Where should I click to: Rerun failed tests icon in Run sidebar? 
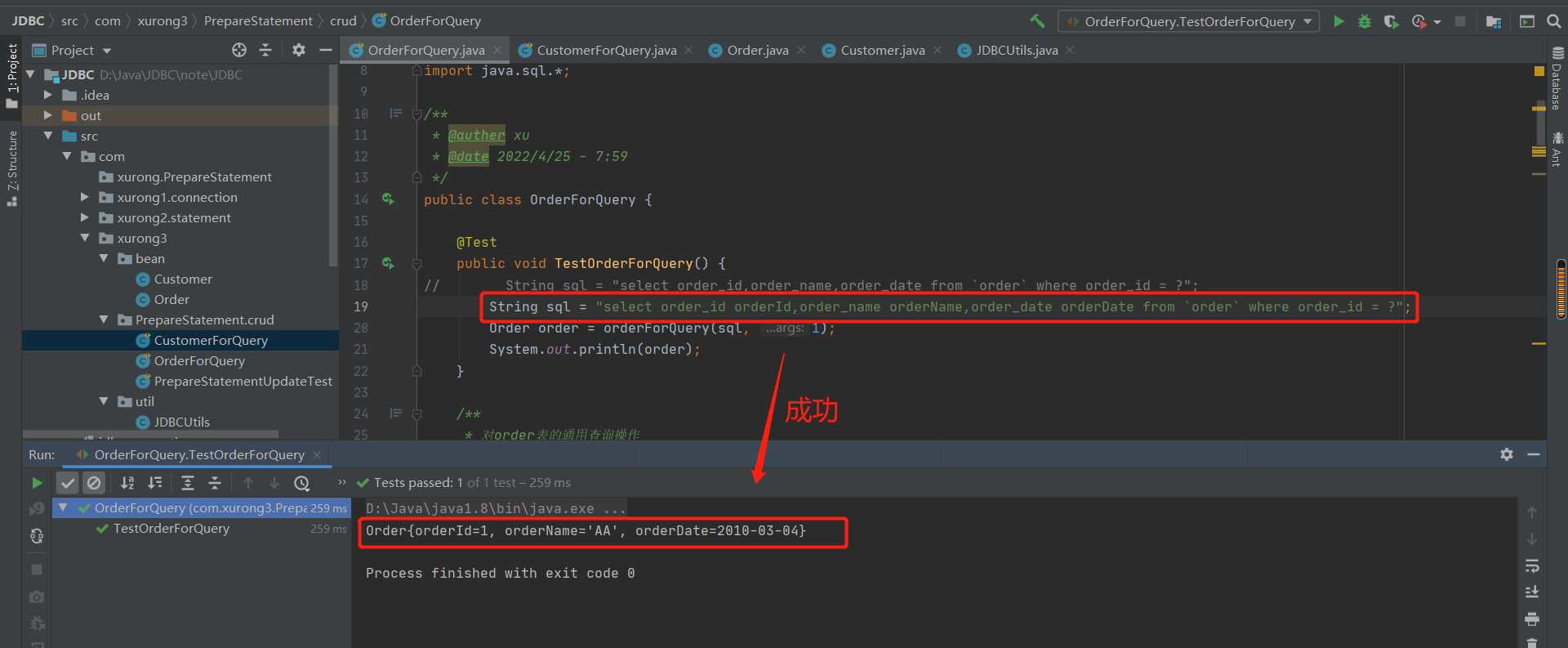(x=37, y=509)
